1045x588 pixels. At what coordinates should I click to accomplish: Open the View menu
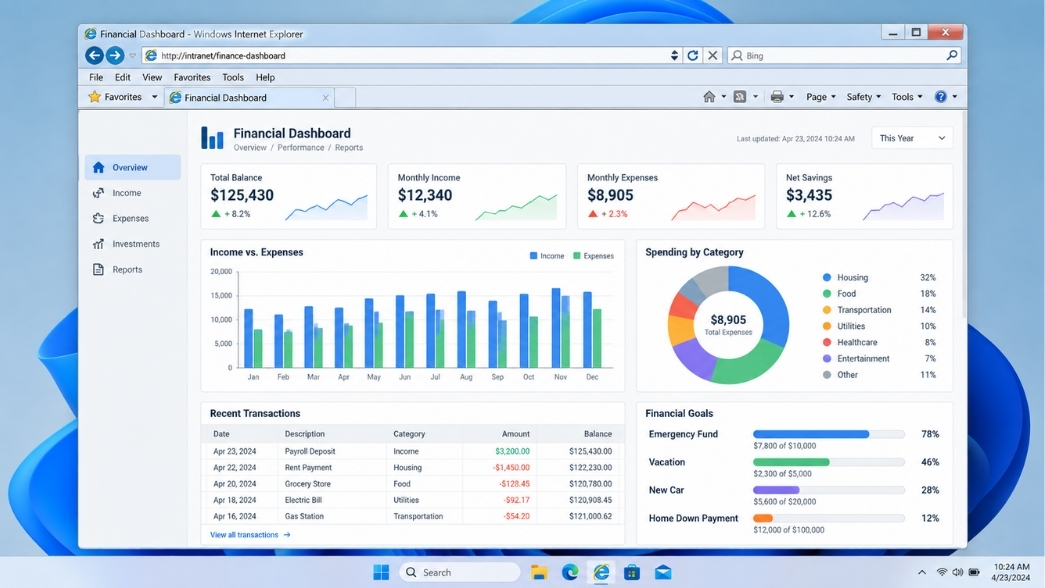point(152,77)
